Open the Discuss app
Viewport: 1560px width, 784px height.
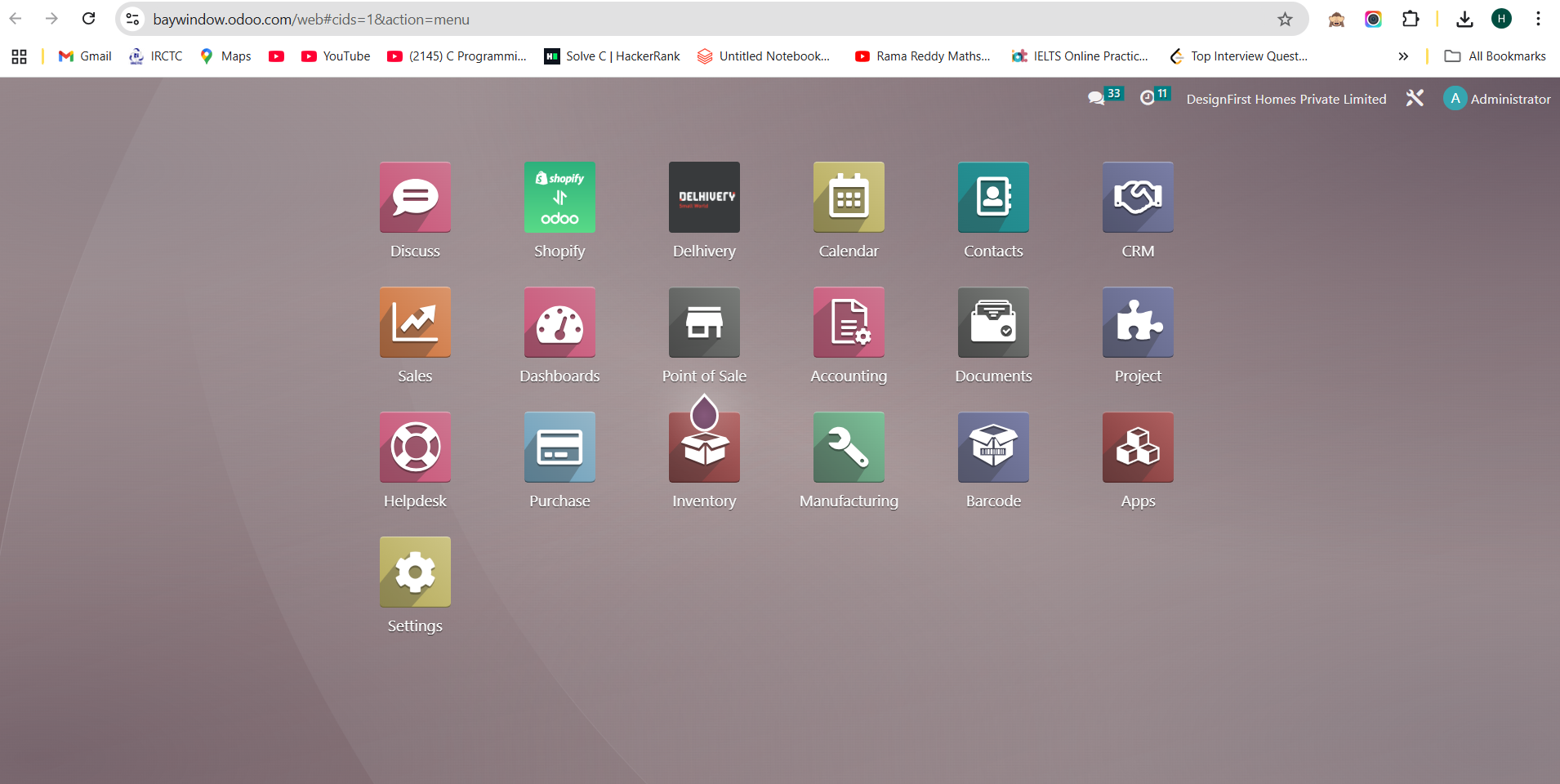click(415, 198)
